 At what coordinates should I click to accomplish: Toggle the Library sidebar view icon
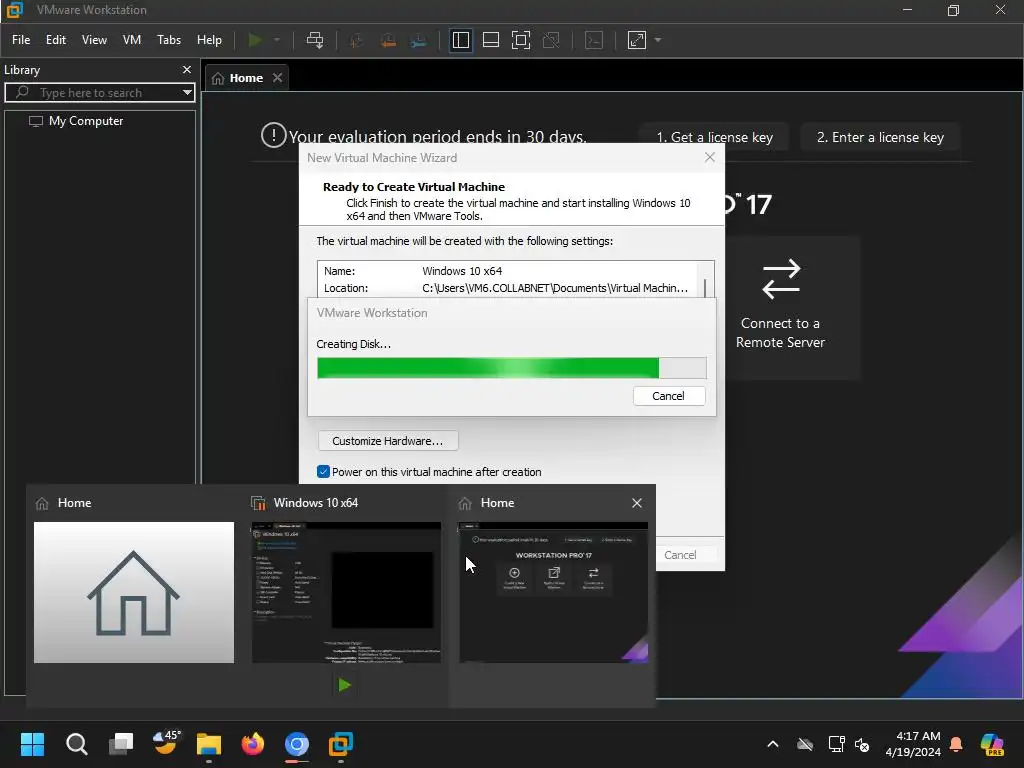tap(460, 40)
